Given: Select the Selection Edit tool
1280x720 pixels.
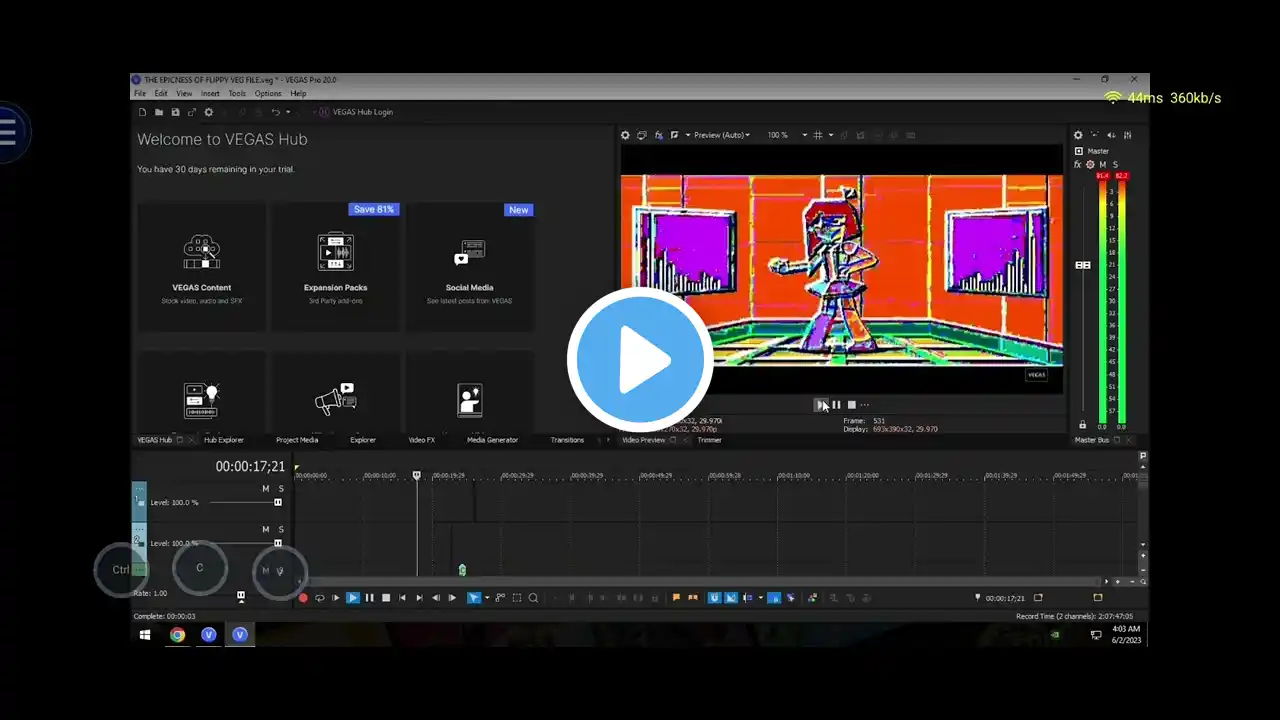Looking at the screenshot, I should click(517, 598).
